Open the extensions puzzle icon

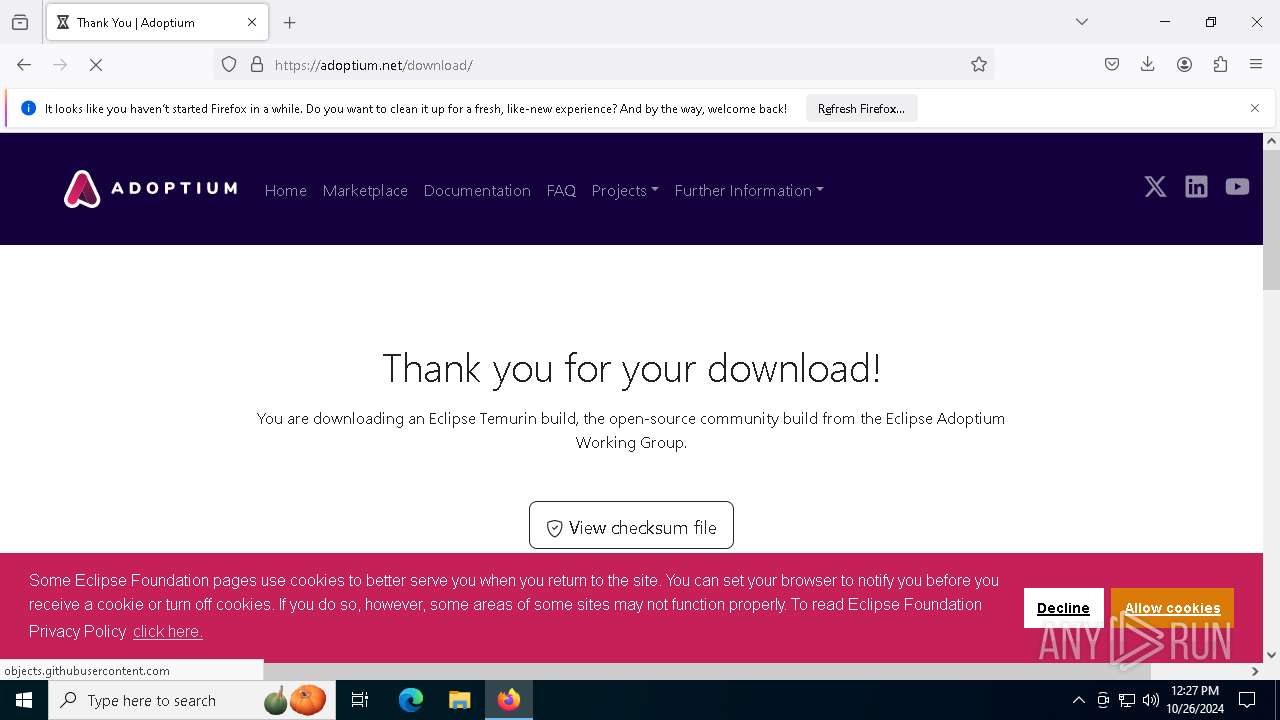click(x=1220, y=65)
